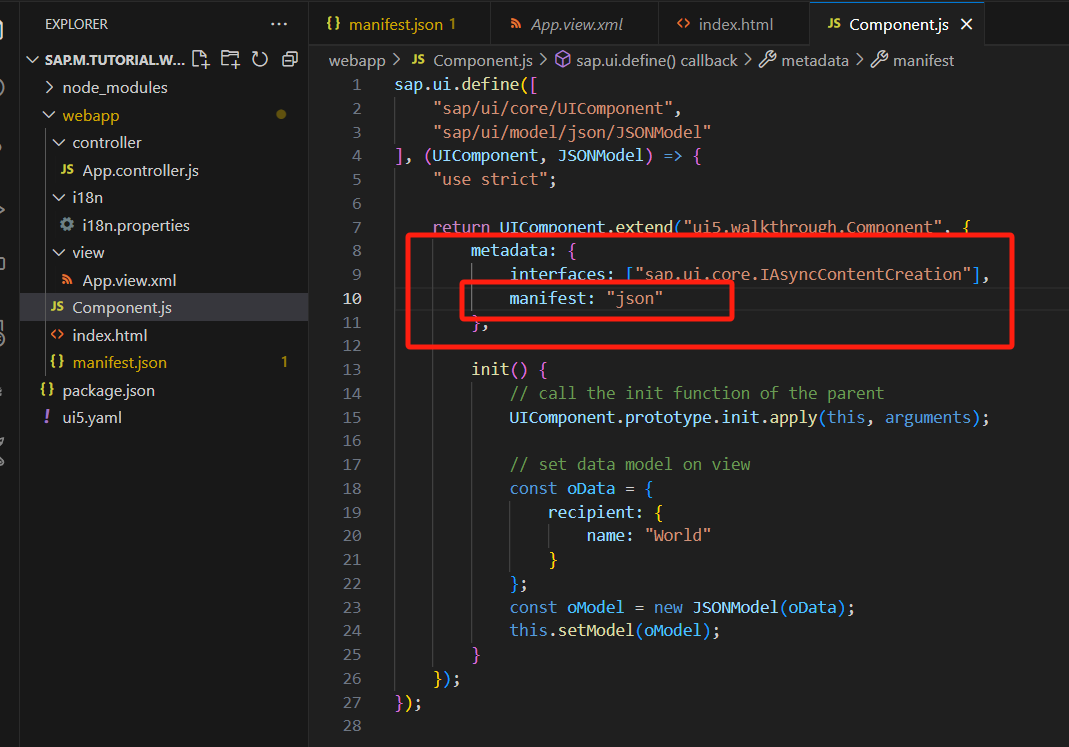The width and height of the screenshot is (1069, 747).
Task: Expand the node_modules folder
Action: 114,87
